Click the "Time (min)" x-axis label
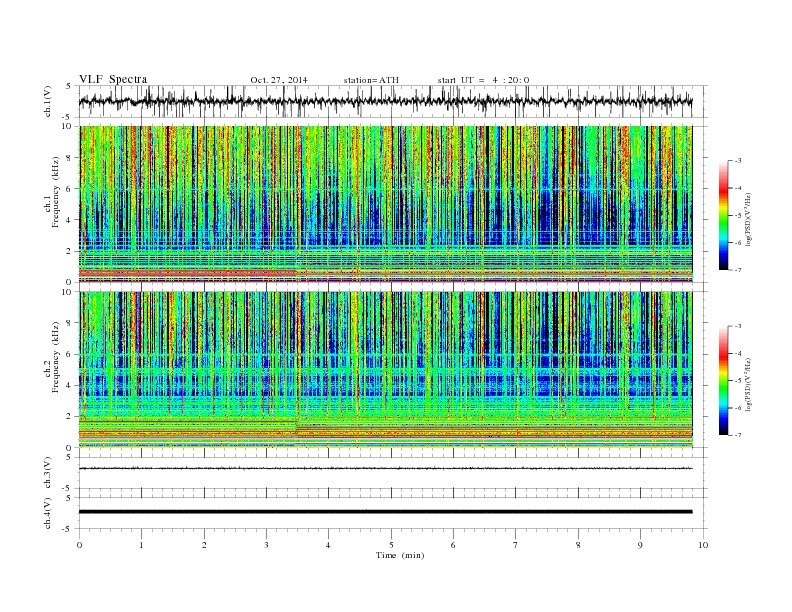The height and width of the screenshot is (612, 792). click(x=400, y=555)
